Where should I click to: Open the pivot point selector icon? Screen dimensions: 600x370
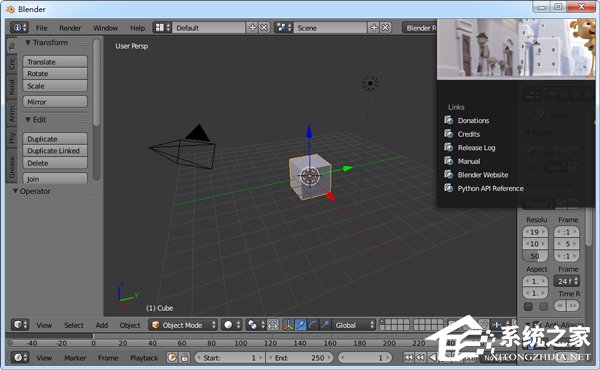pyautogui.click(x=255, y=325)
